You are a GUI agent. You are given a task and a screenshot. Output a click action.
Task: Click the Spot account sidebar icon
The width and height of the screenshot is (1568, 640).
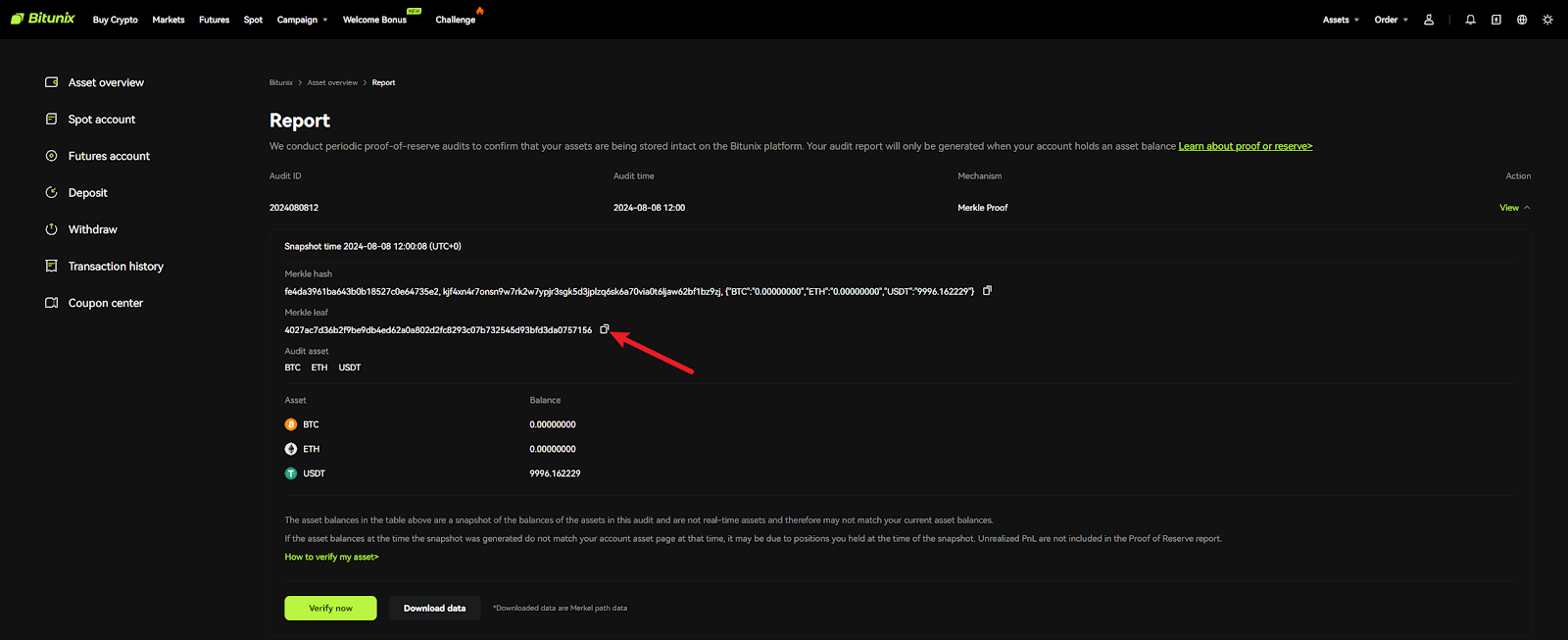52,119
